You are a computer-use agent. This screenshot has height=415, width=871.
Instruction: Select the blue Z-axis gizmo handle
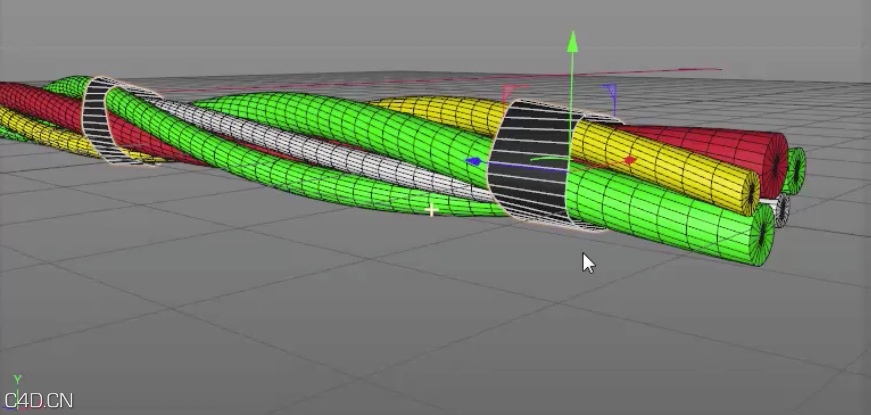pos(473,162)
